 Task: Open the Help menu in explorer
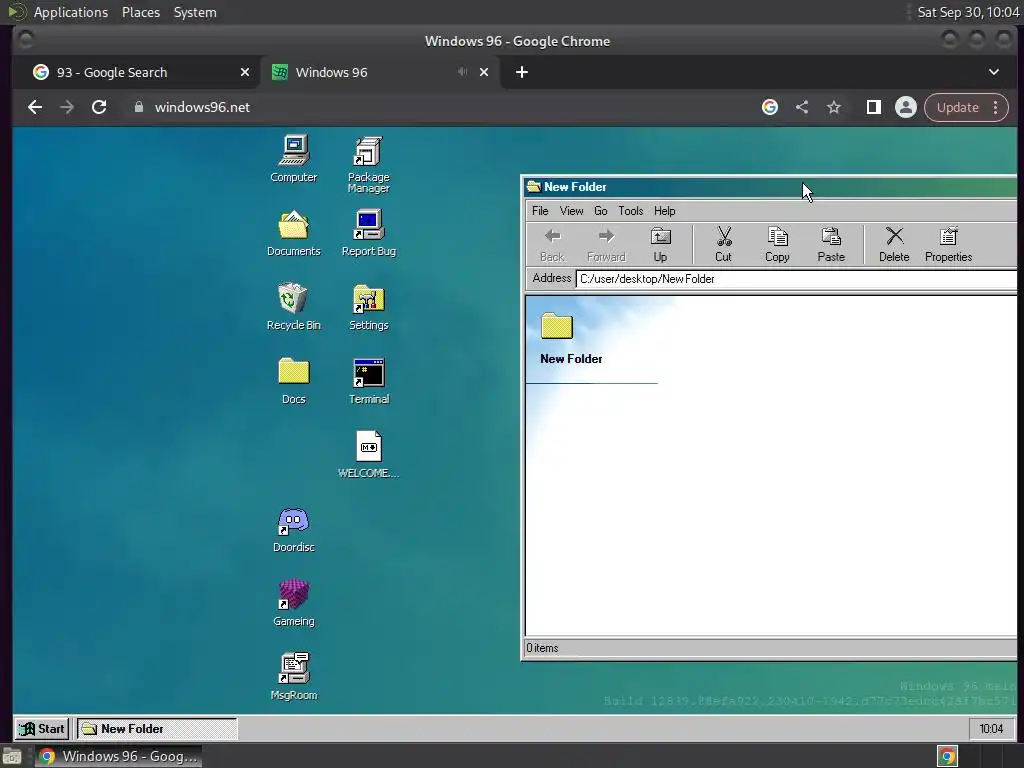(665, 211)
